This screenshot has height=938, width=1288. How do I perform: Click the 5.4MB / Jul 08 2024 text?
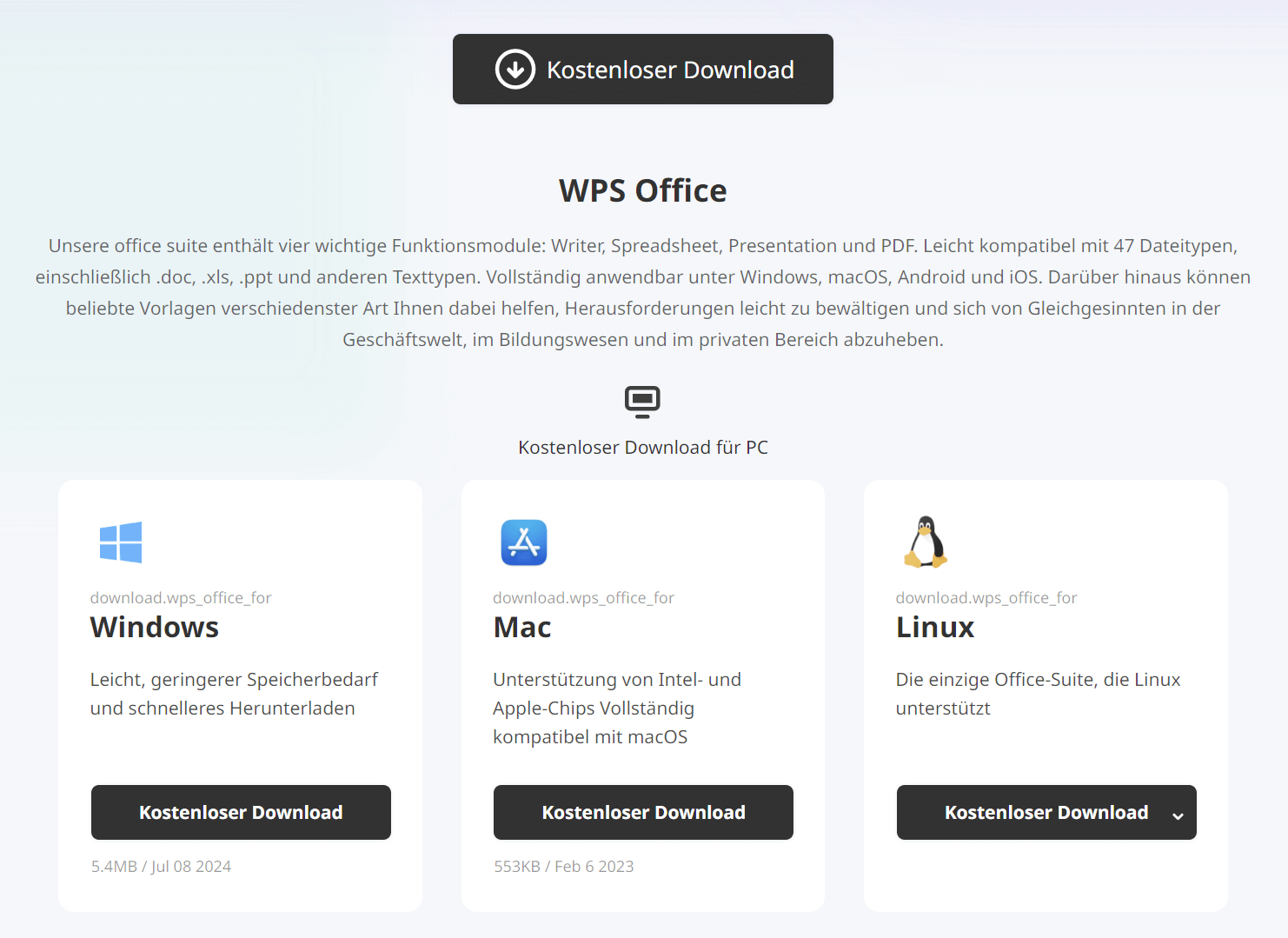(161, 866)
